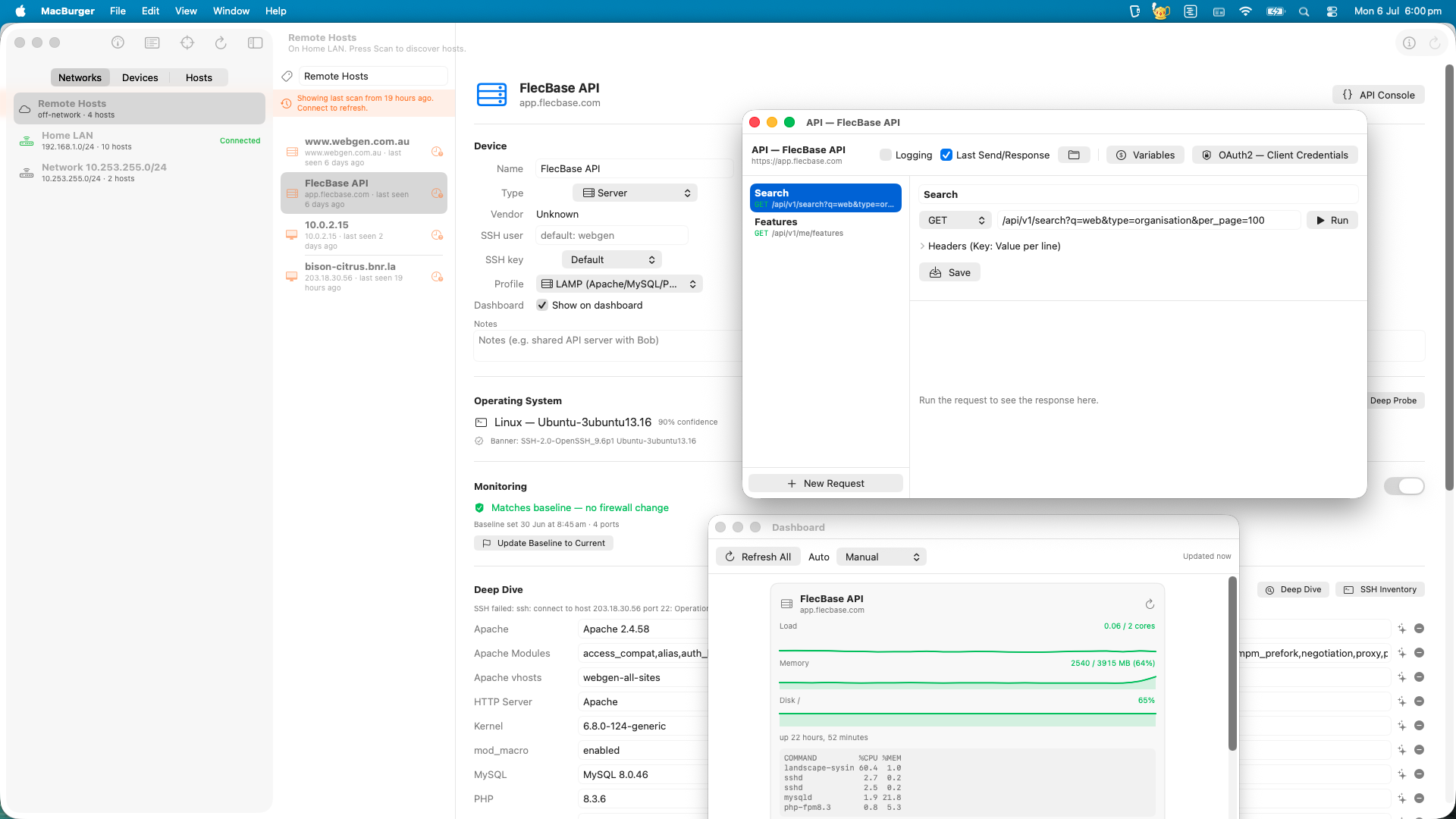Select the Home LAN network

[140, 140]
